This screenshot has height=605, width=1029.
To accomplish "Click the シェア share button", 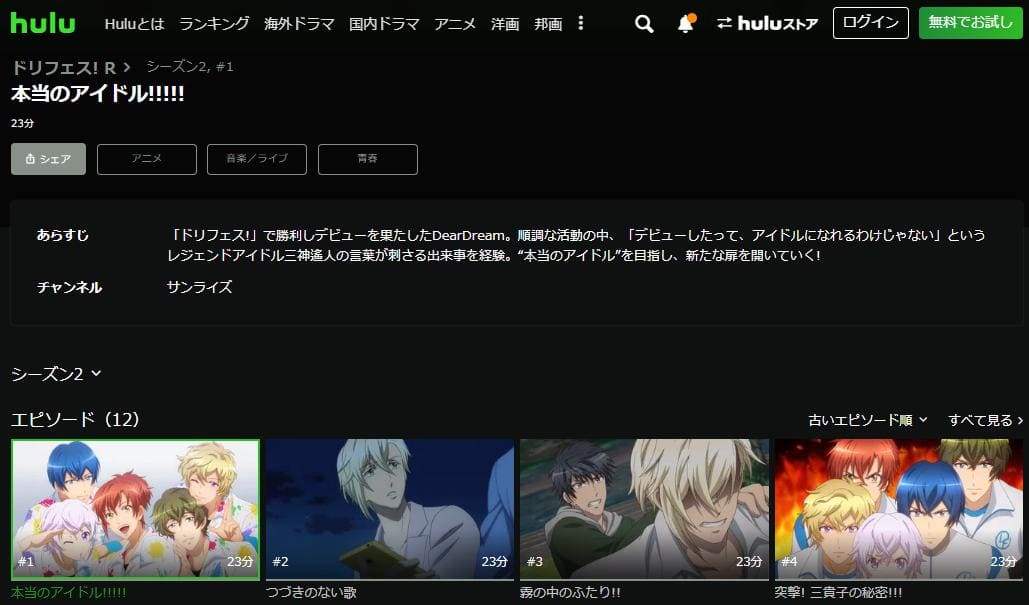I will pos(49,159).
